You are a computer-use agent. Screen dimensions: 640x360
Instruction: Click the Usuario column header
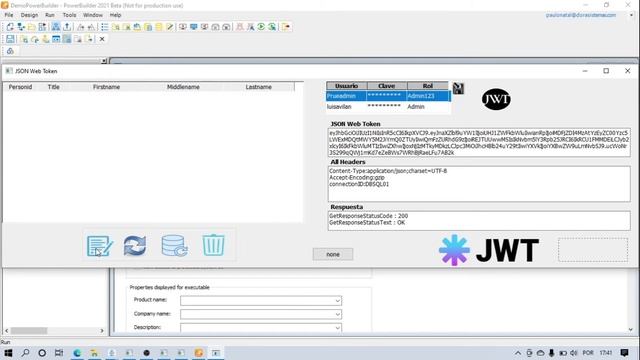(x=347, y=86)
